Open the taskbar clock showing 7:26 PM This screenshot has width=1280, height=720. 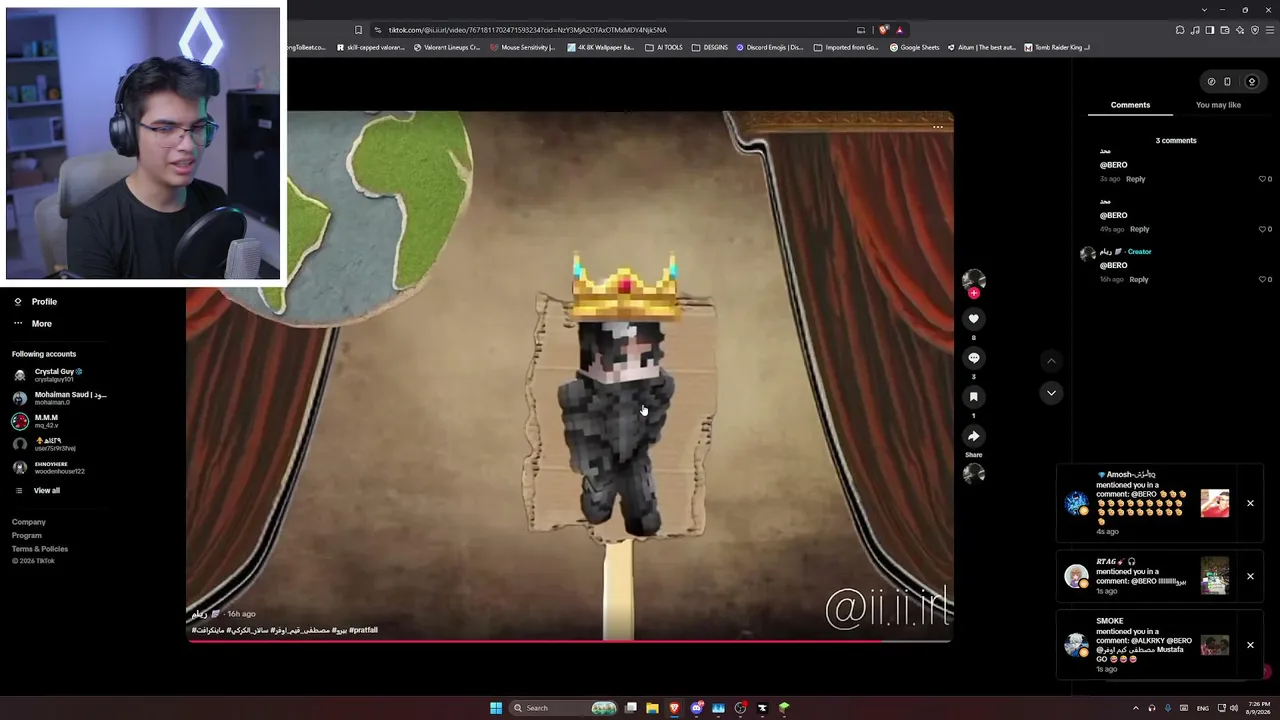[x=1259, y=708]
